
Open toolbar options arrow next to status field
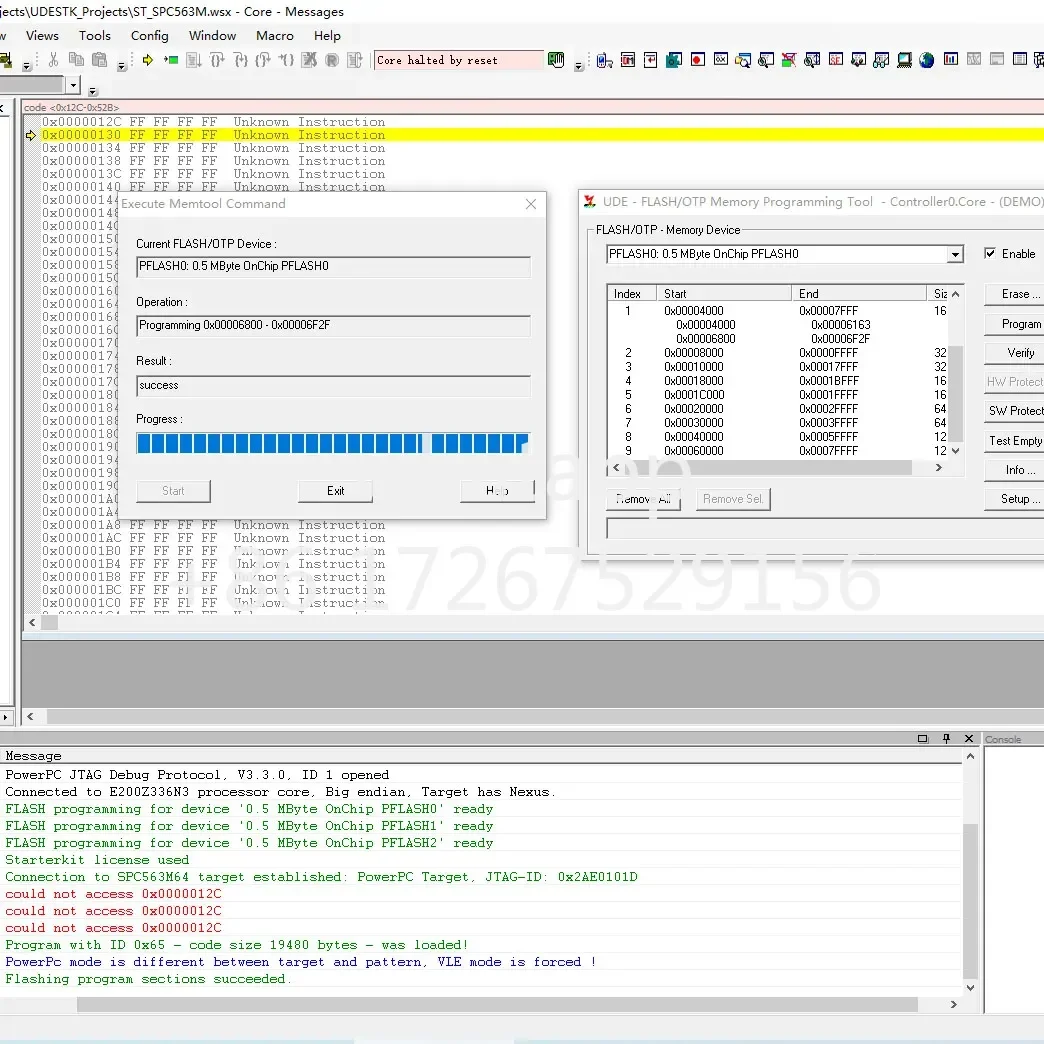tap(579, 67)
